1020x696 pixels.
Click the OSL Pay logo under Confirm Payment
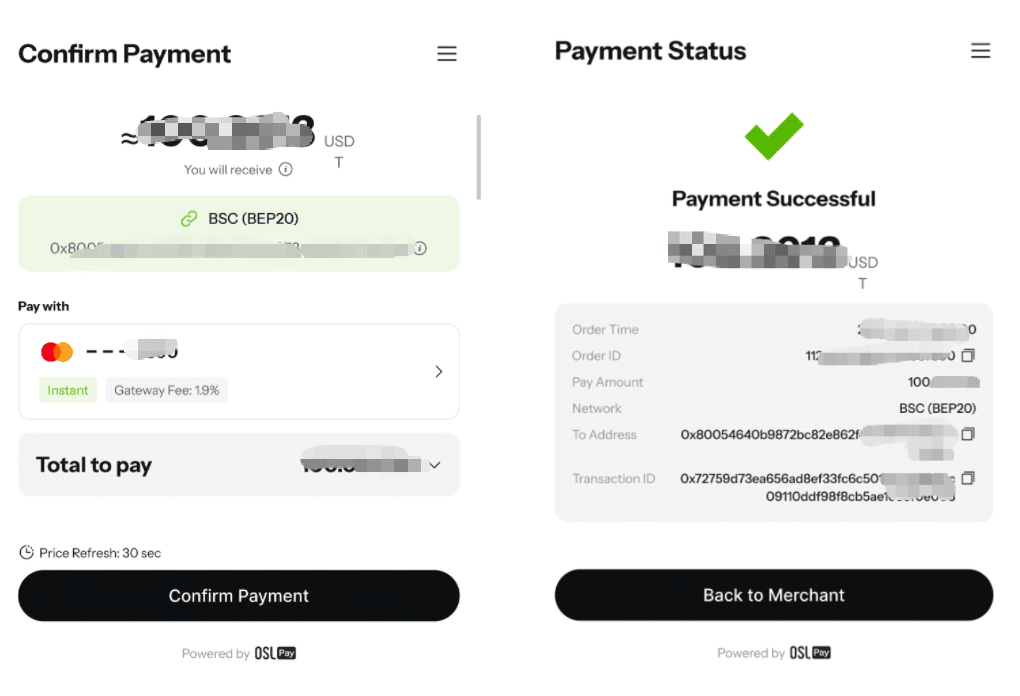(275, 654)
